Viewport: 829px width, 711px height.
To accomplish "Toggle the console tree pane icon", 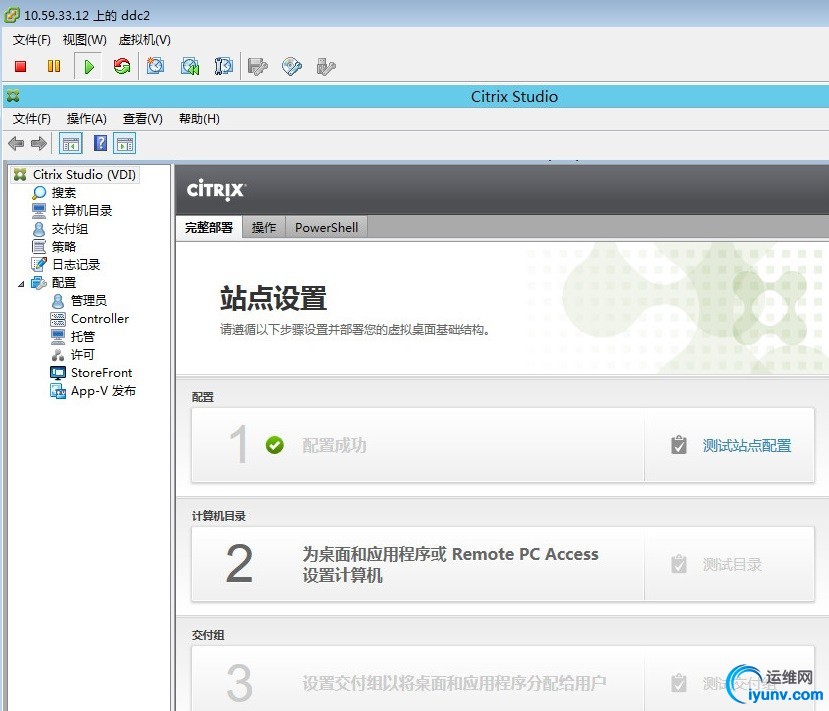I will click(x=71, y=143).
